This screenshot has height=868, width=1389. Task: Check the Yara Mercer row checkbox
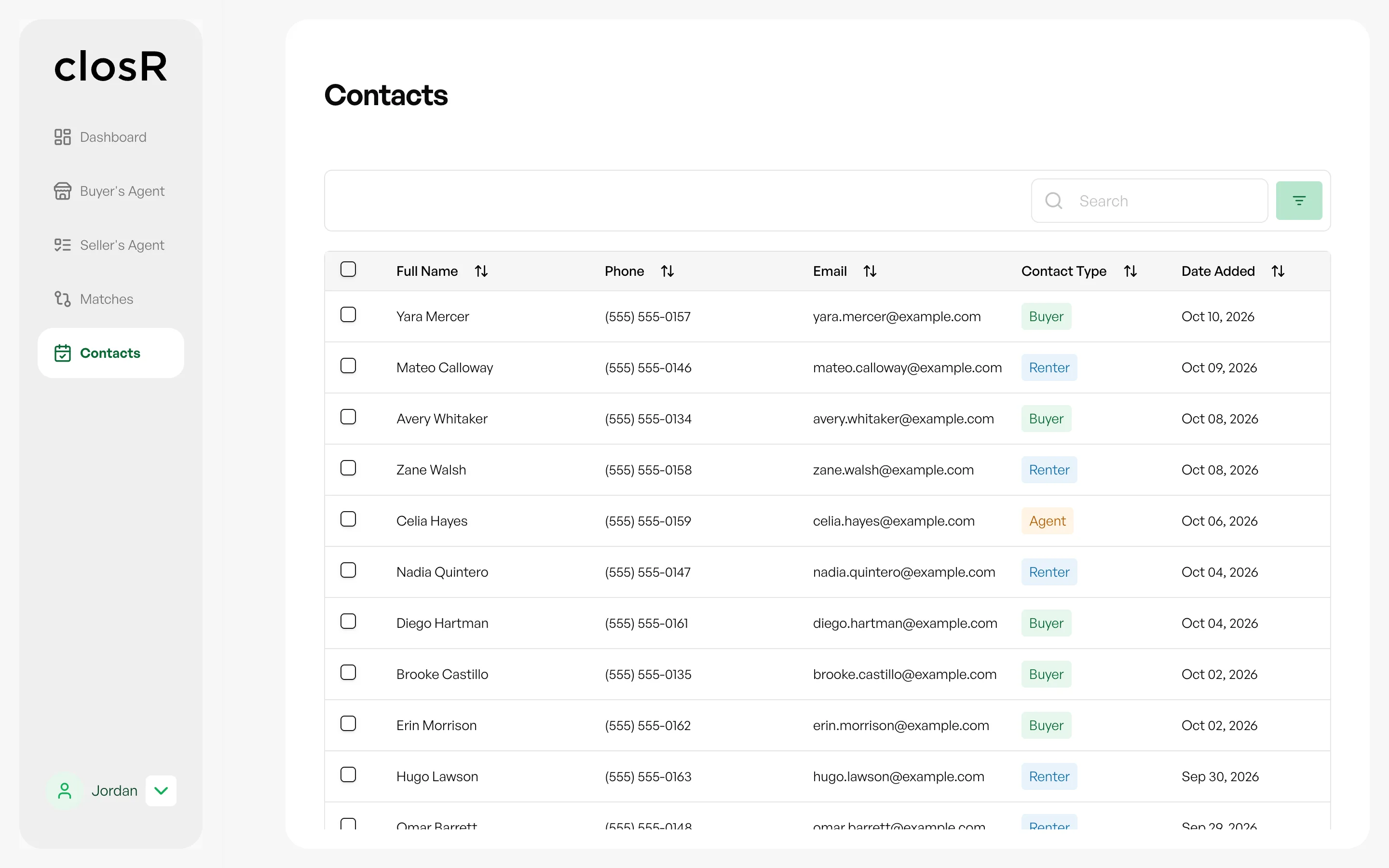pyautogui.click(x=348, y=314)
